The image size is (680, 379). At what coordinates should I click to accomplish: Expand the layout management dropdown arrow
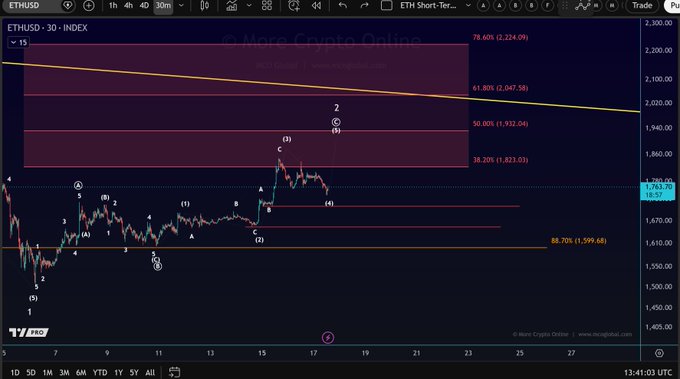click(x=468, y=6)
